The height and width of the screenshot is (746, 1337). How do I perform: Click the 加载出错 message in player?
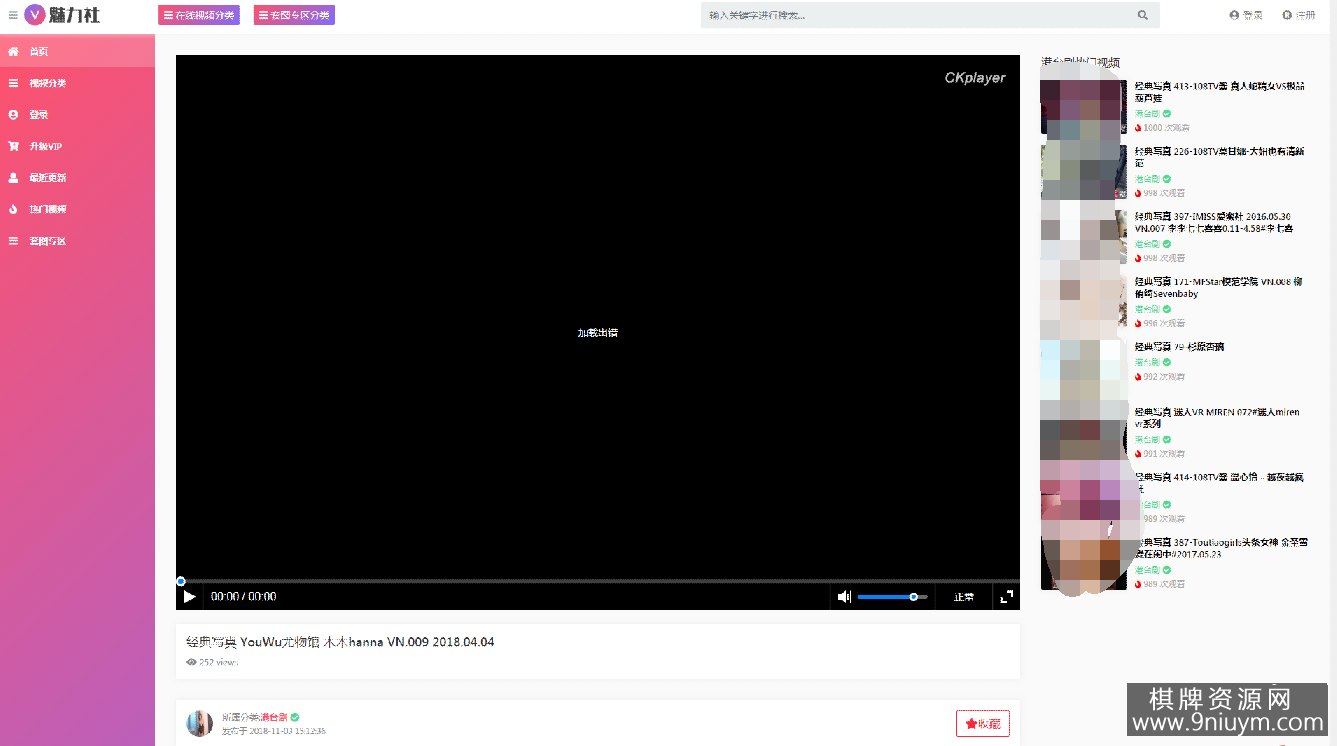[x=598, y=333]
